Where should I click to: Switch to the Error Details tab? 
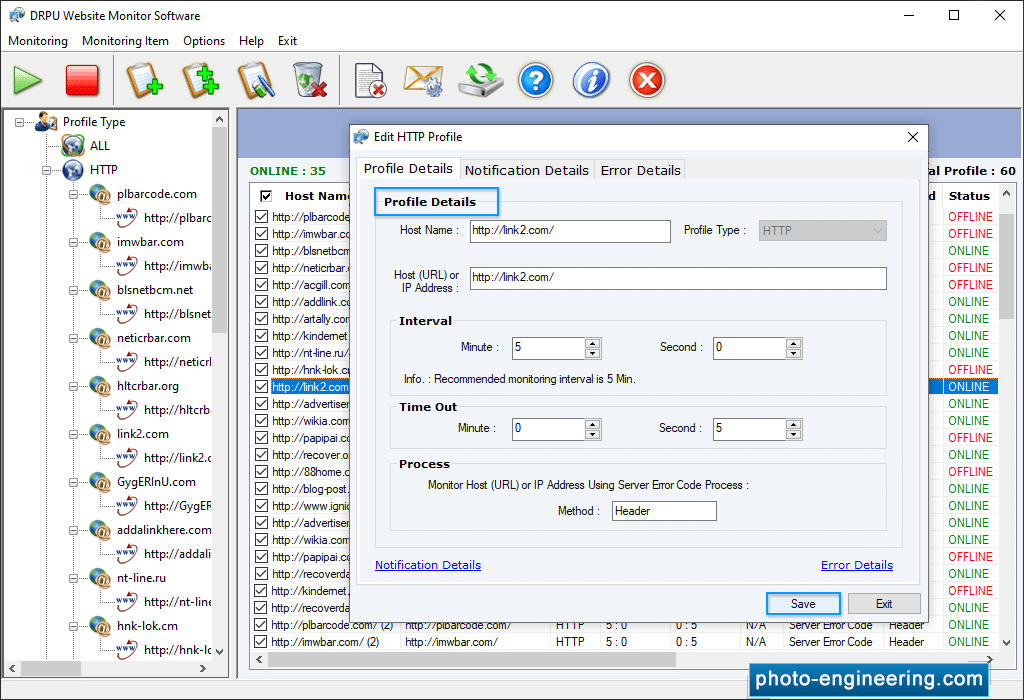[x=640, y=170]
